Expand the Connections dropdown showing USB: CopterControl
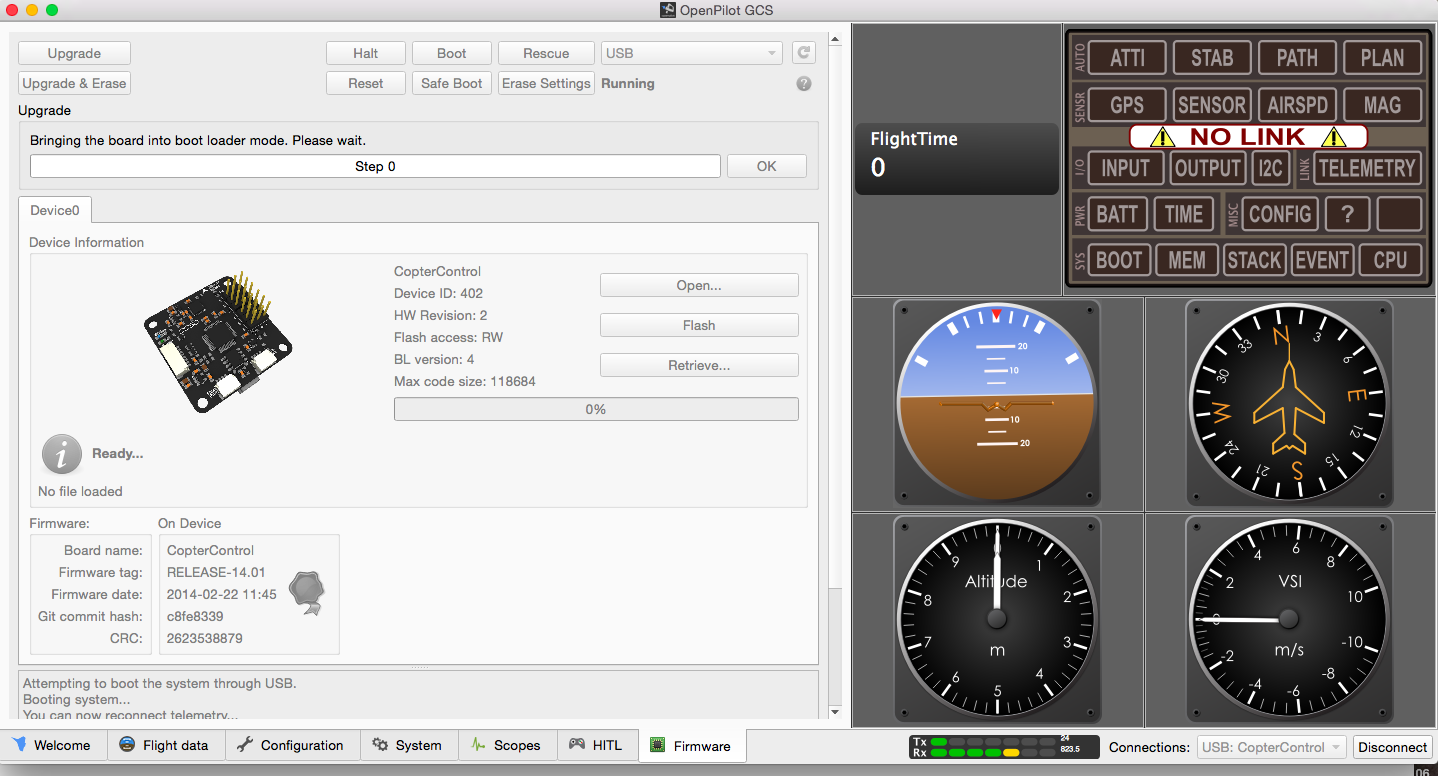The image size is (1438, 776). pos(1273,747)
